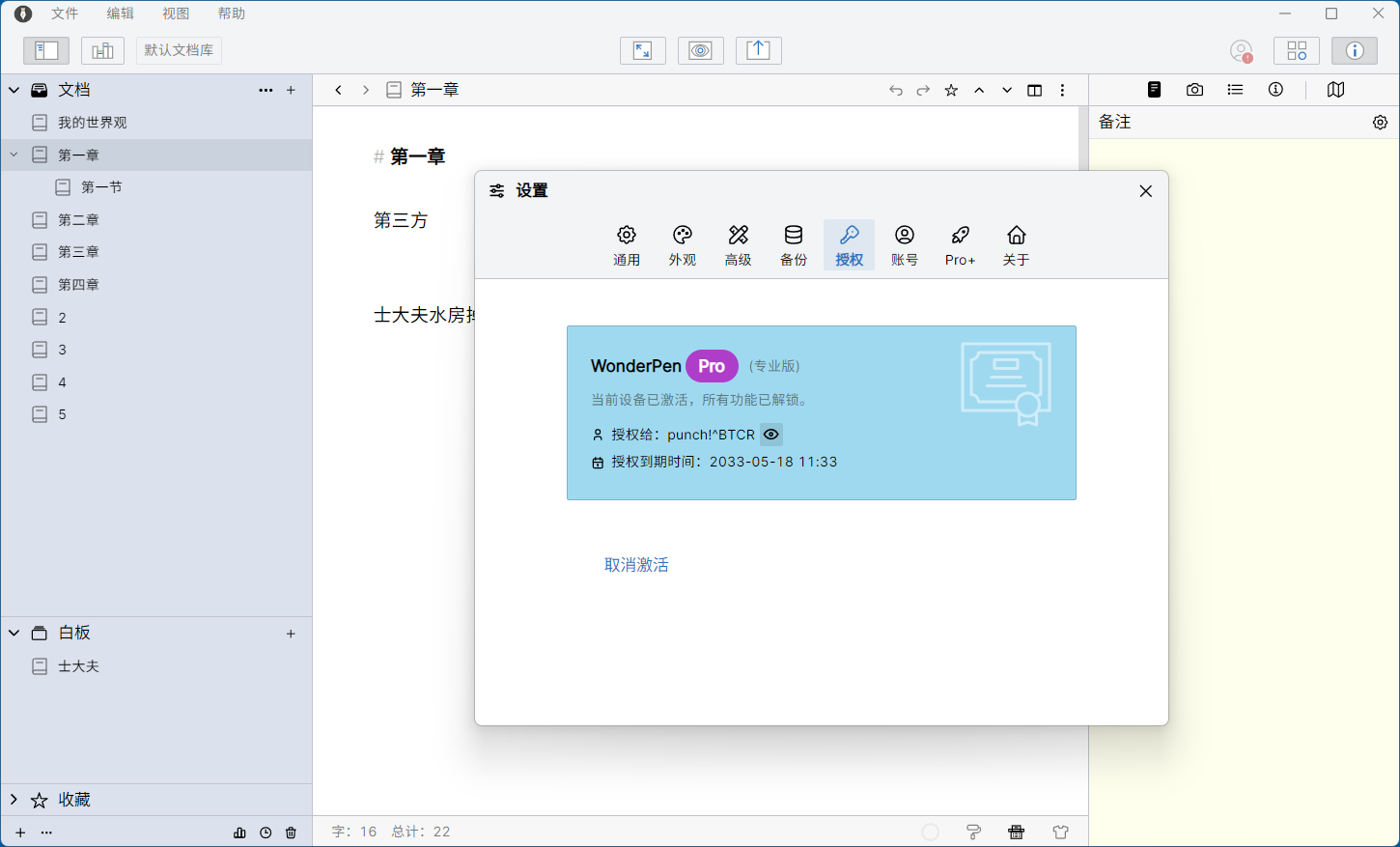Screen dimensions: 1400x847
Task: Open the typewriter icon in status bar
Action: [x=1017, y=833]
